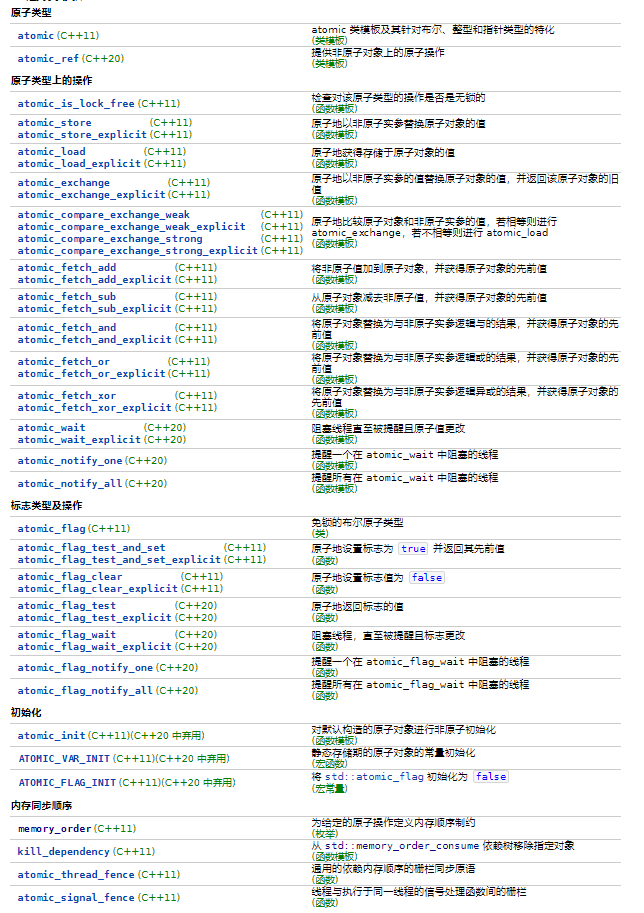Screen dimensions: 644x913
Task: Click the 内存同步顺序 section heading
Action: (x=41, y=806)
